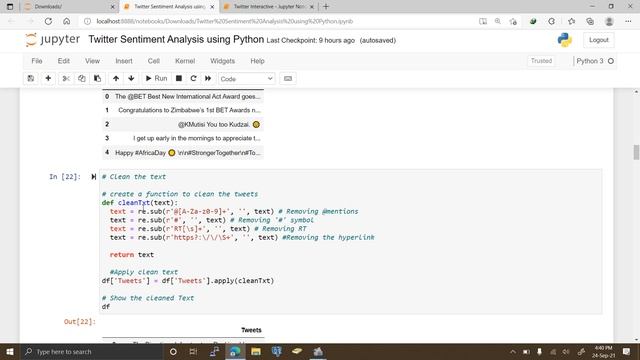Click the taskbar search box
640x360 pixels.
click(x=92, y=351)
